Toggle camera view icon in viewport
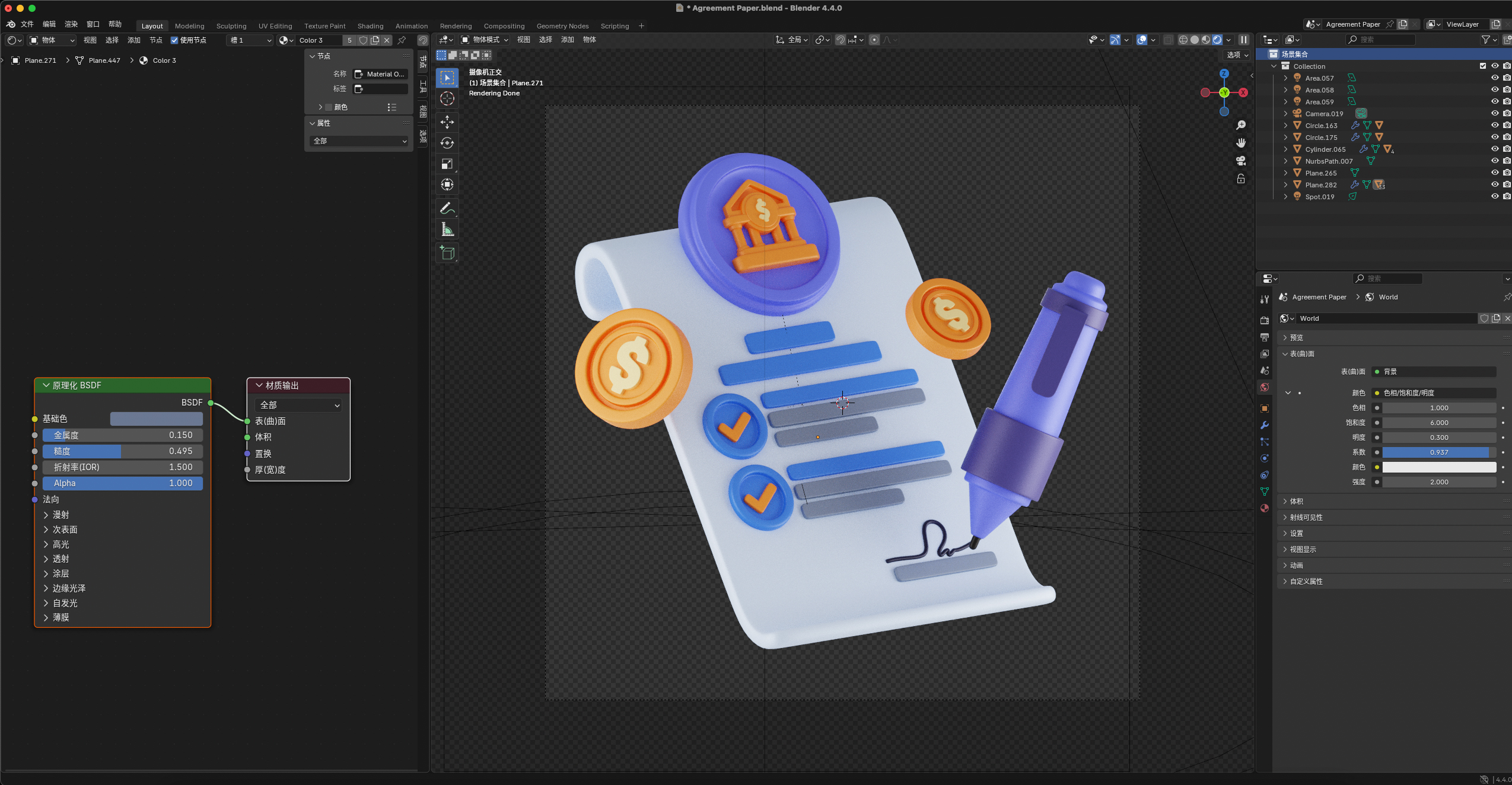This screenshot has height=785, width=1512. click(x=1240, y=161)
